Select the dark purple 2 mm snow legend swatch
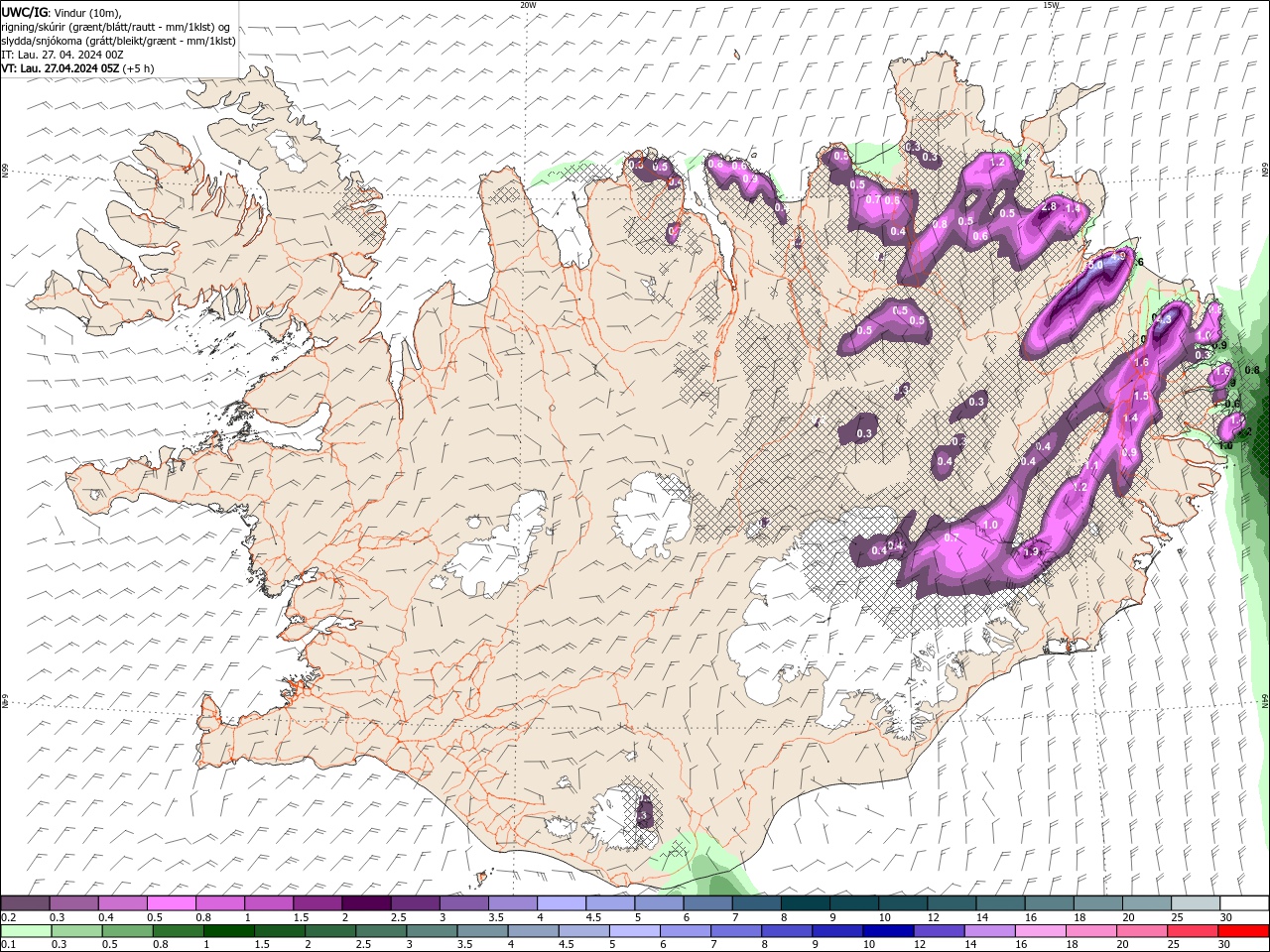 pyautogui.click(x=366, y=902)
